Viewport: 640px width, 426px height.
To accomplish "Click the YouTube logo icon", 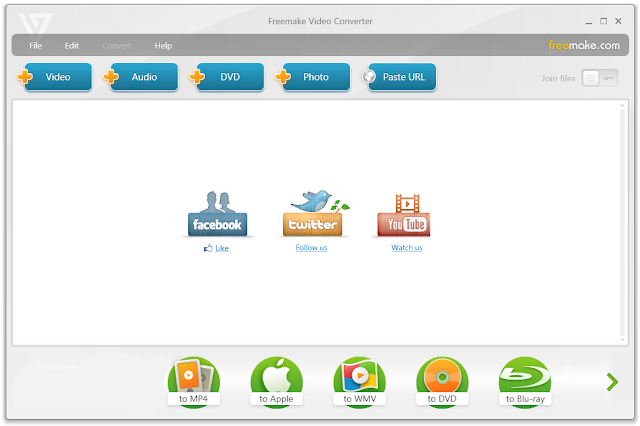I will pos(404,215).
